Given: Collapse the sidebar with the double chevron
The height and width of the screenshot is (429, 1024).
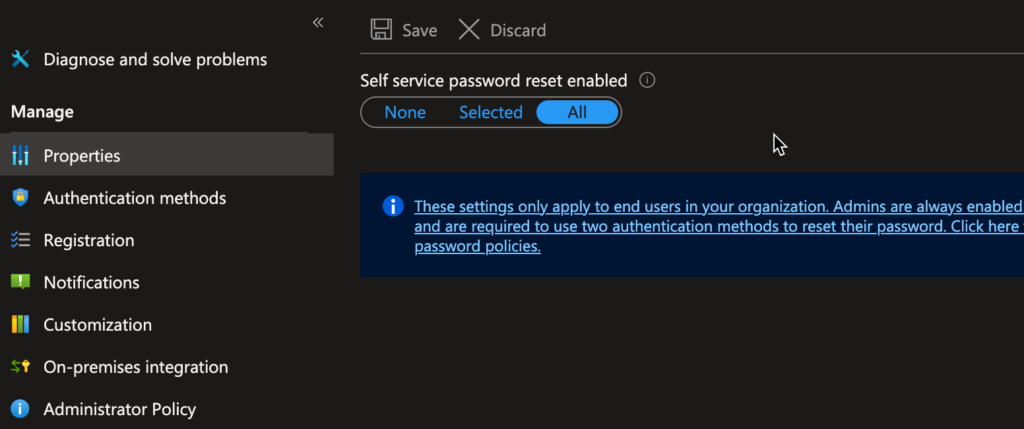Looking at the screenshot, I should 318,22.
